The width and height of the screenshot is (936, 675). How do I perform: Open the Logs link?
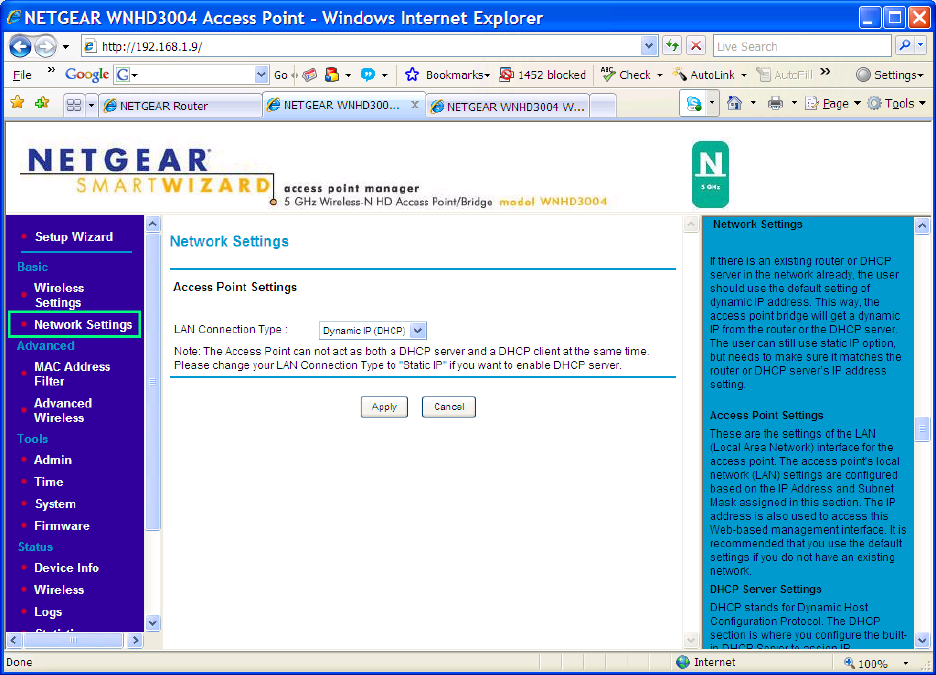[x=48, y=612]
